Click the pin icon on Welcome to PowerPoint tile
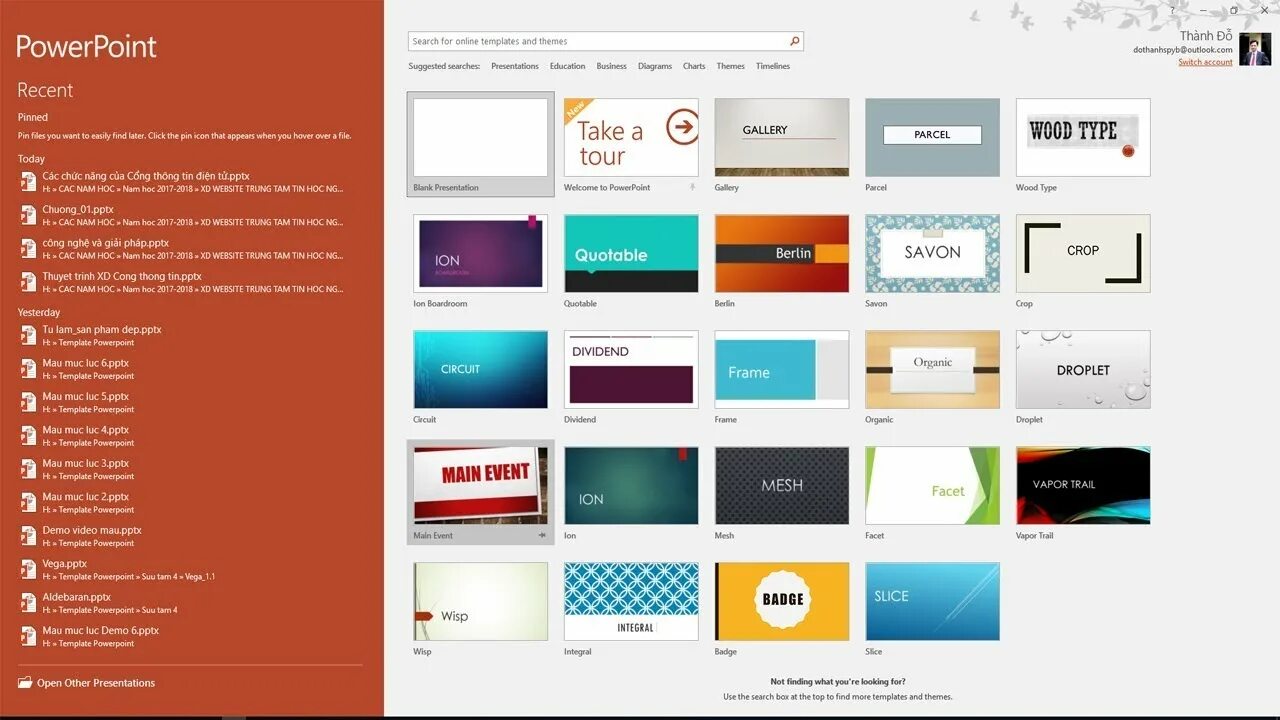 coord(692,187)
